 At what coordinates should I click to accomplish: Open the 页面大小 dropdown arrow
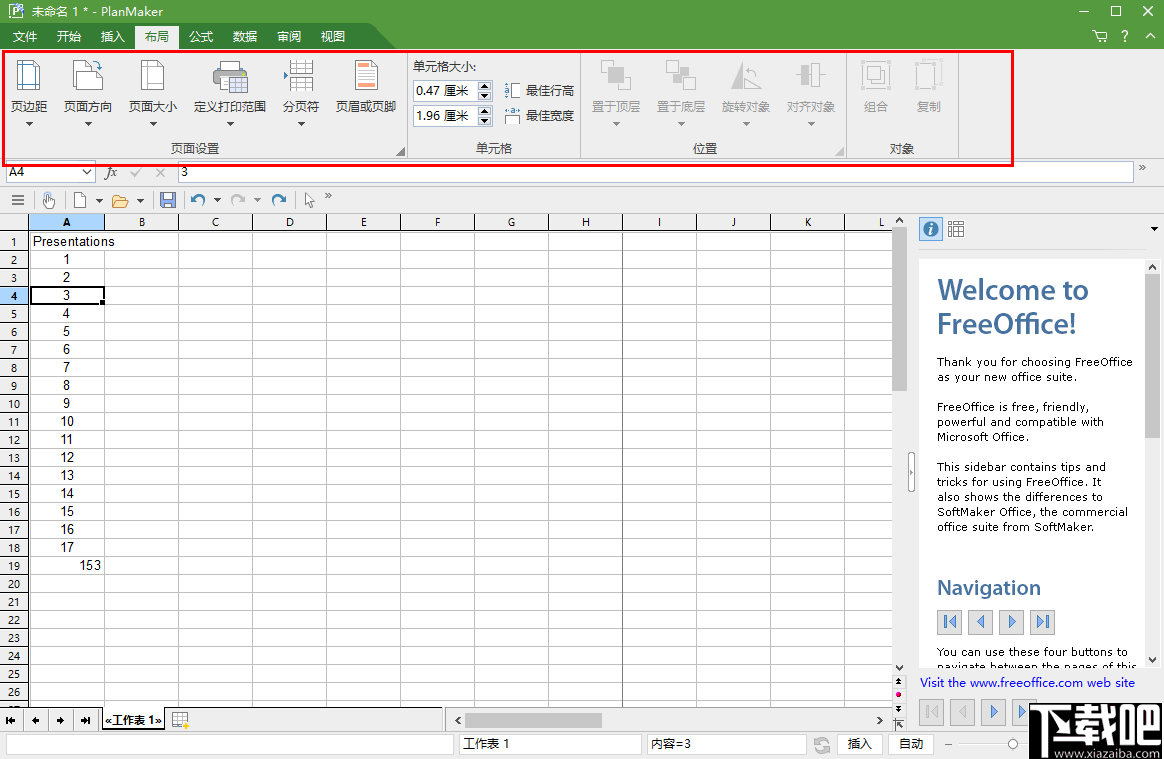click(152, 122)
